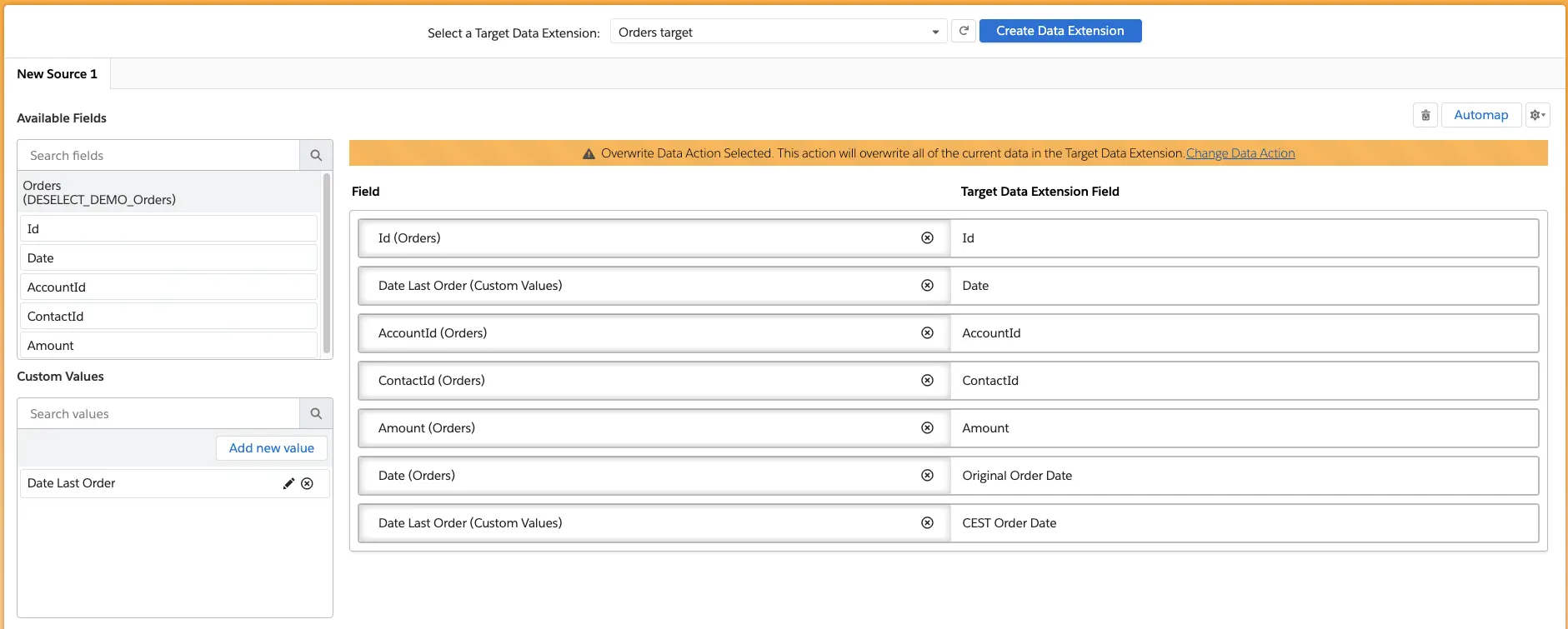Edit the Date Last Order custom value
Image resolution: width=1568 pixels, height=629 pixels.
(288, 483)
